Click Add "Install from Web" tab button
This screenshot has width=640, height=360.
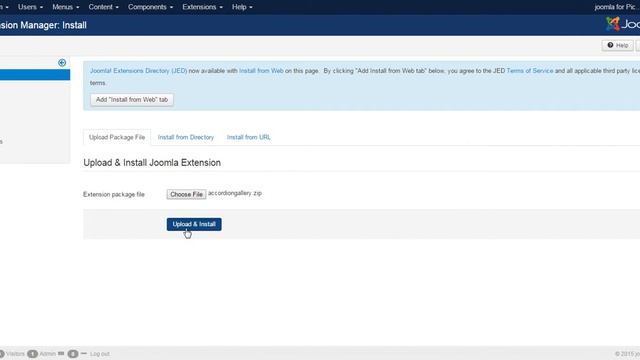click(132, 100)
